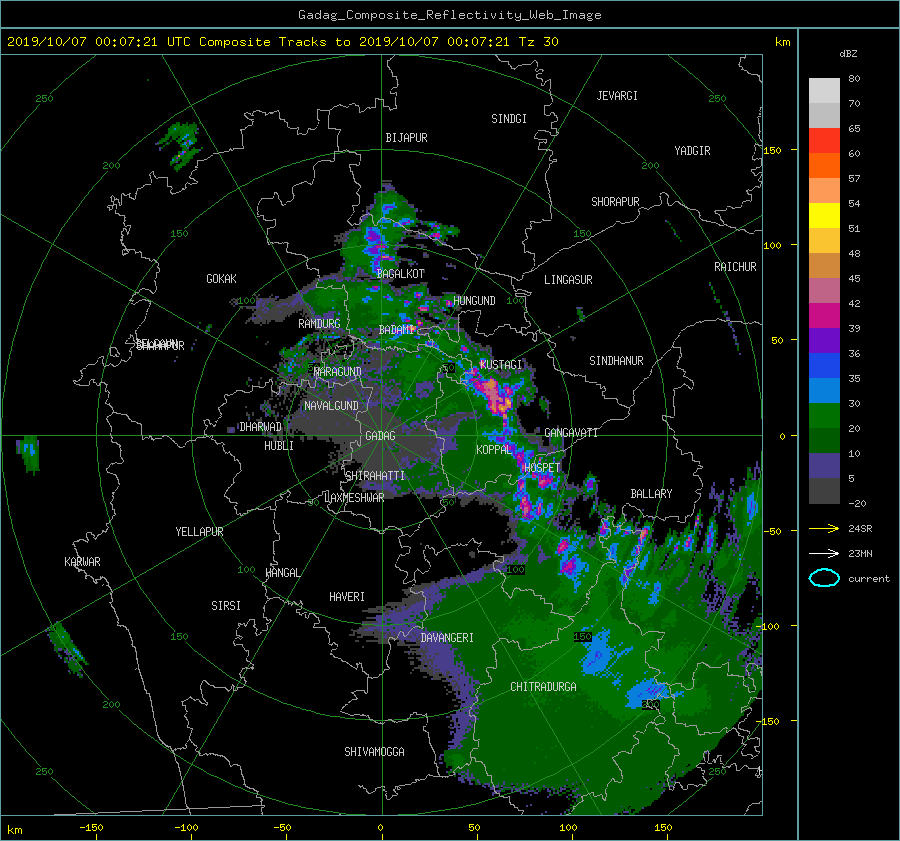Select the red 65 dBZ color swatch
The width and height of the screenshot is (900, 841).
click(x=824, y=140)
